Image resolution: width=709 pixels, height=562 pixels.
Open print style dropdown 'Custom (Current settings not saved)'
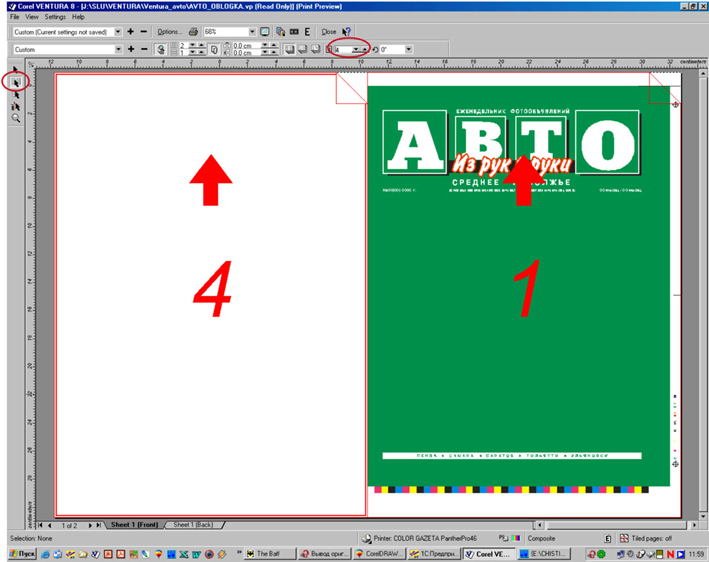(x=118, y=32)
